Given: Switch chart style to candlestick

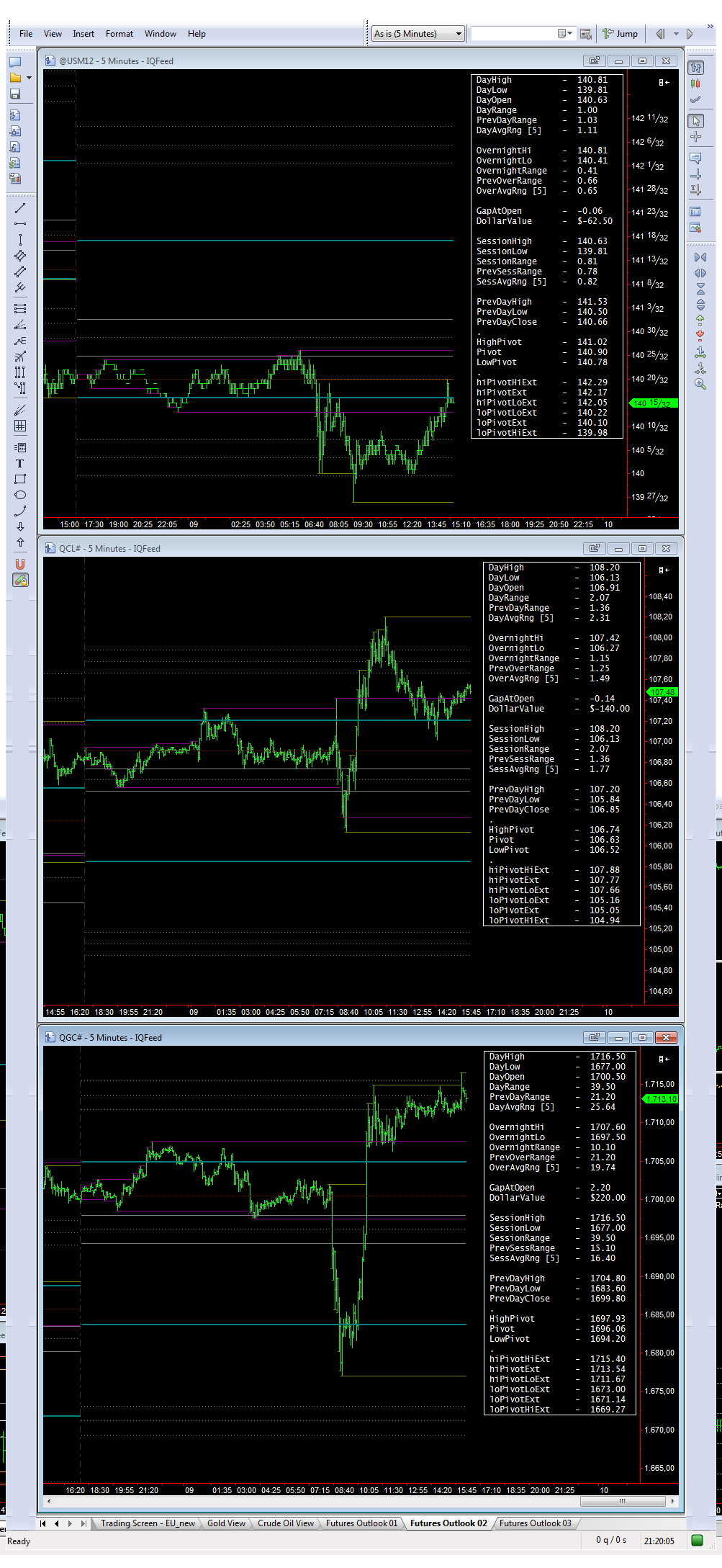Looking at the screenshot, I should click(695, 84).
